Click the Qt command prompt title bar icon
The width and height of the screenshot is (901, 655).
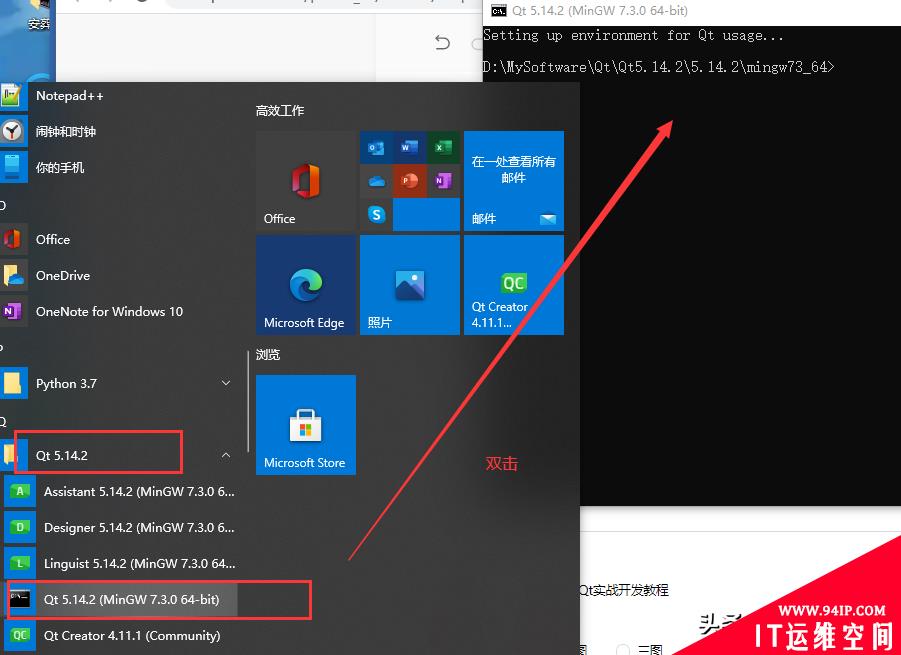pos(498,11)
